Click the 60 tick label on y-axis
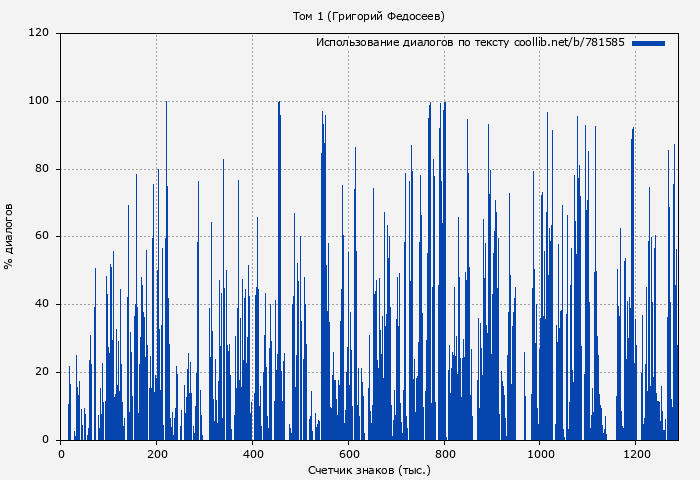Viewport: 700px width, 480px height. [42, 237]
